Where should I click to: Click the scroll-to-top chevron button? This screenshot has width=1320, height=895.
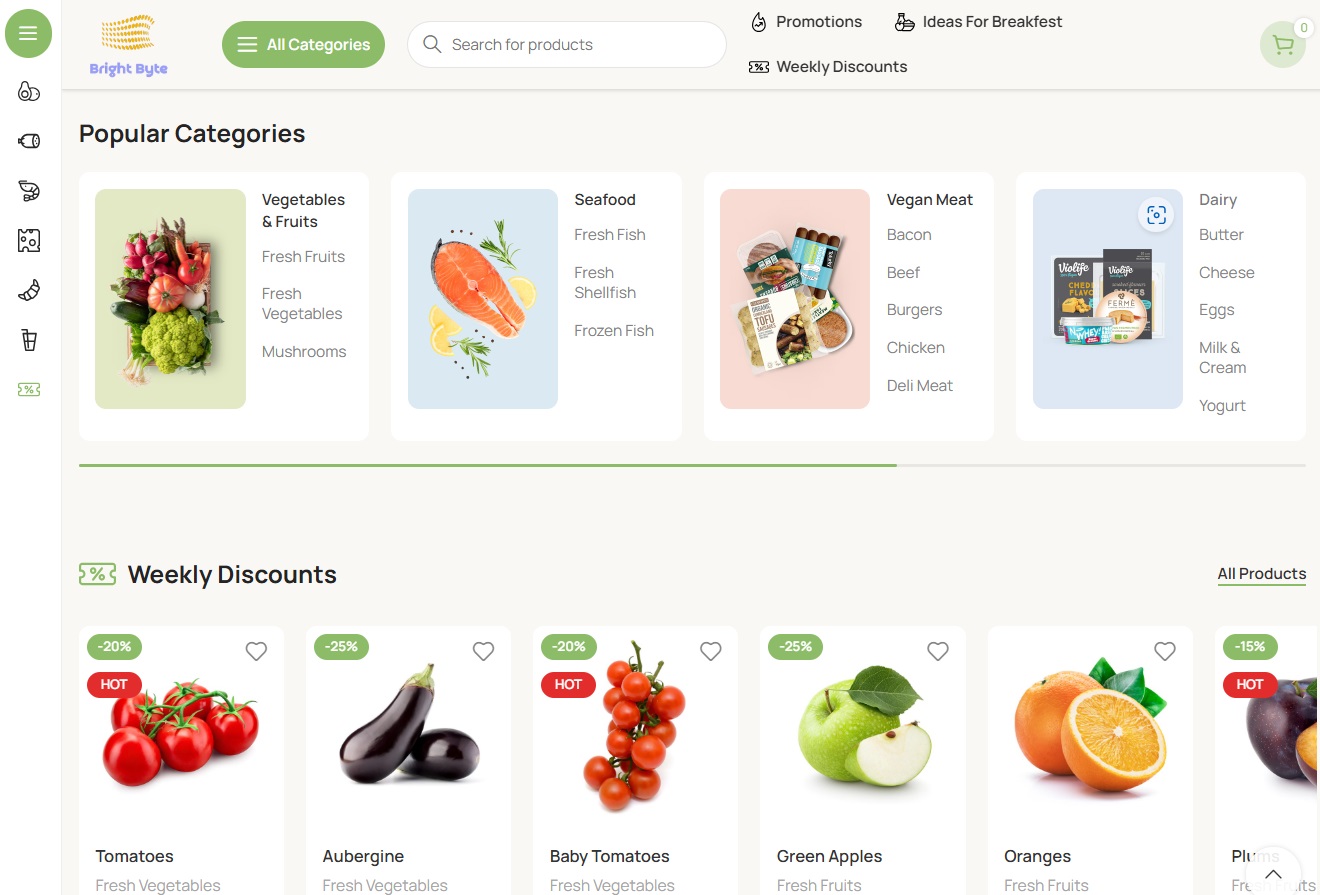click(1273, 874)
